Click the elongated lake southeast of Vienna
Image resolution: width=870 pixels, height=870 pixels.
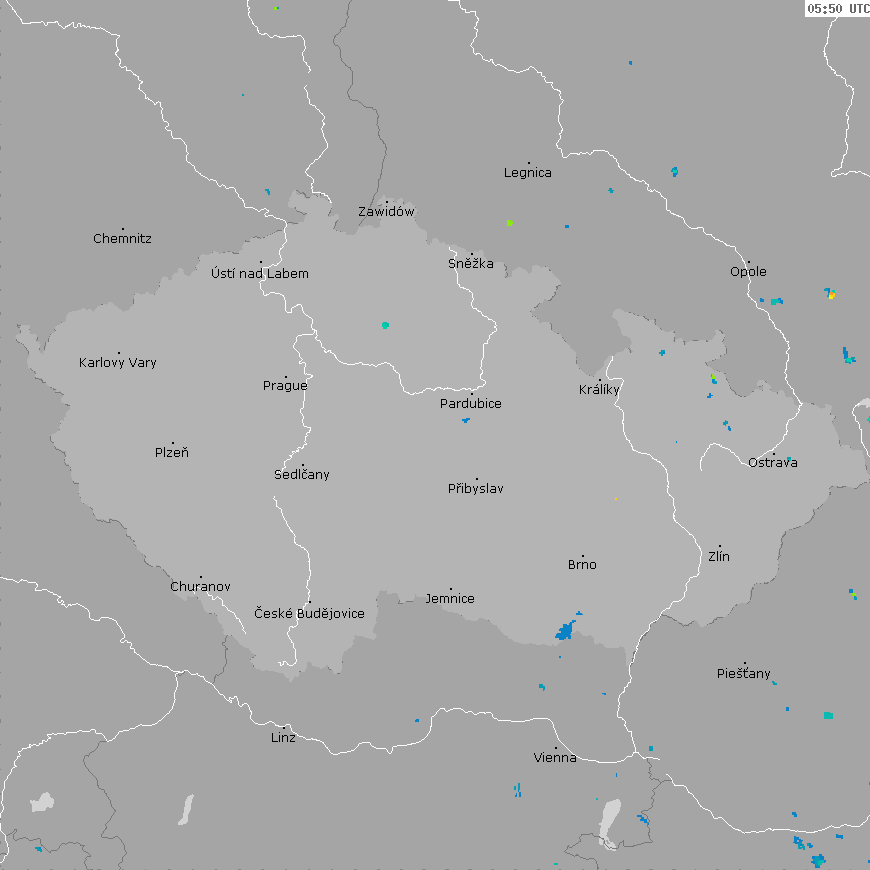pyautogui.click(x=609, y=822)
